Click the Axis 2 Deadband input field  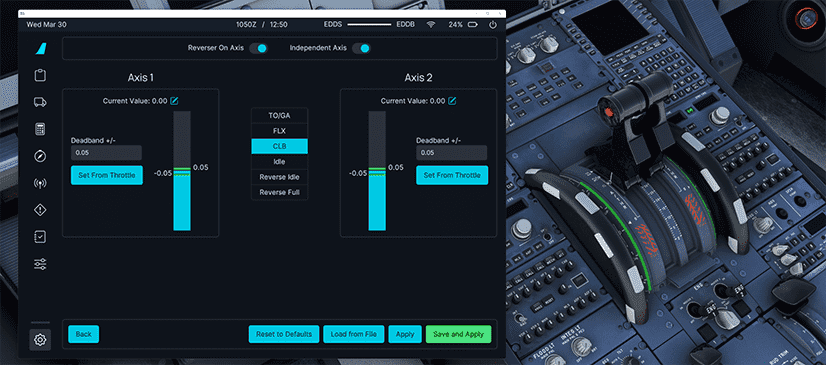point(451,153)
